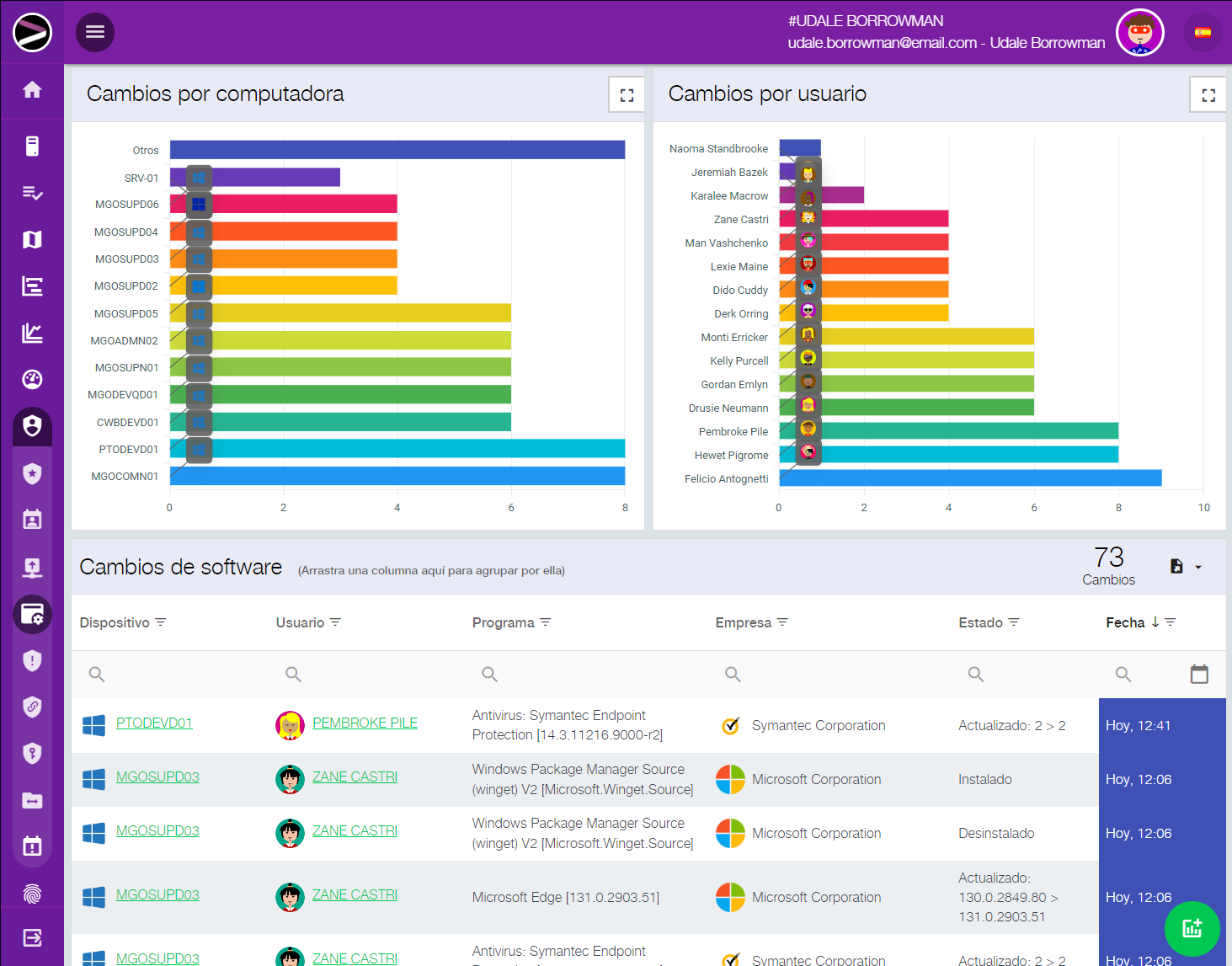Expand the 'Cambios por computadora' chart fullscreen
Screen dimensions: 1232x966
(627, 95)
